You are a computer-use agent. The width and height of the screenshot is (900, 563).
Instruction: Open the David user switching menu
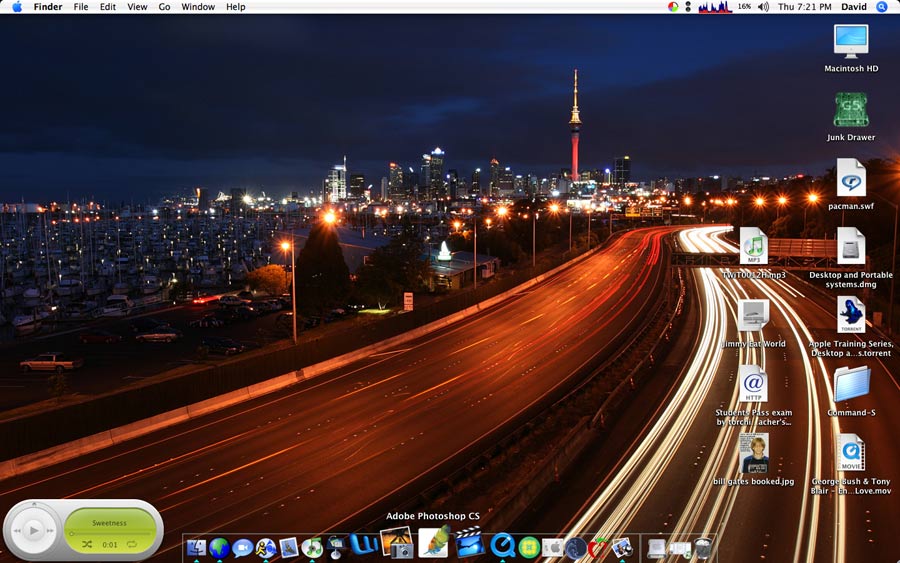click(x=853, y=7)
